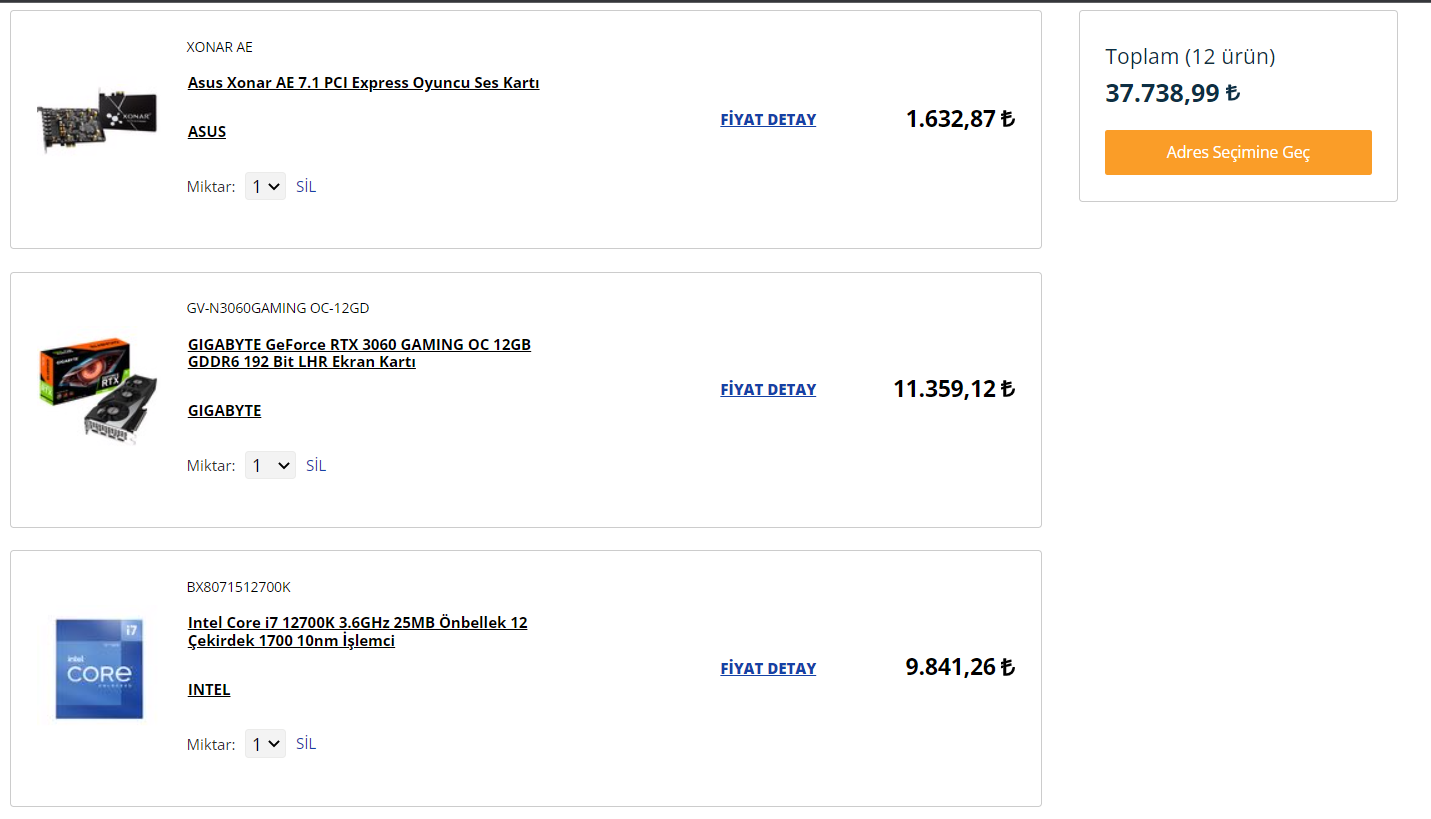
Task: Open the Asus Xonar AE 7.1 product title
Action: (x=363, y=83)
